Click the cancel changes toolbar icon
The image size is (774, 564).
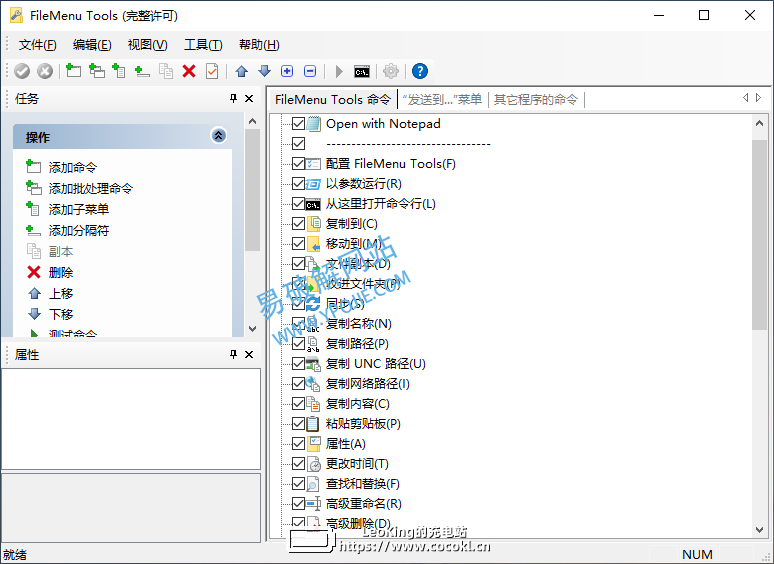pyautogui.click(x=45, y=71)
